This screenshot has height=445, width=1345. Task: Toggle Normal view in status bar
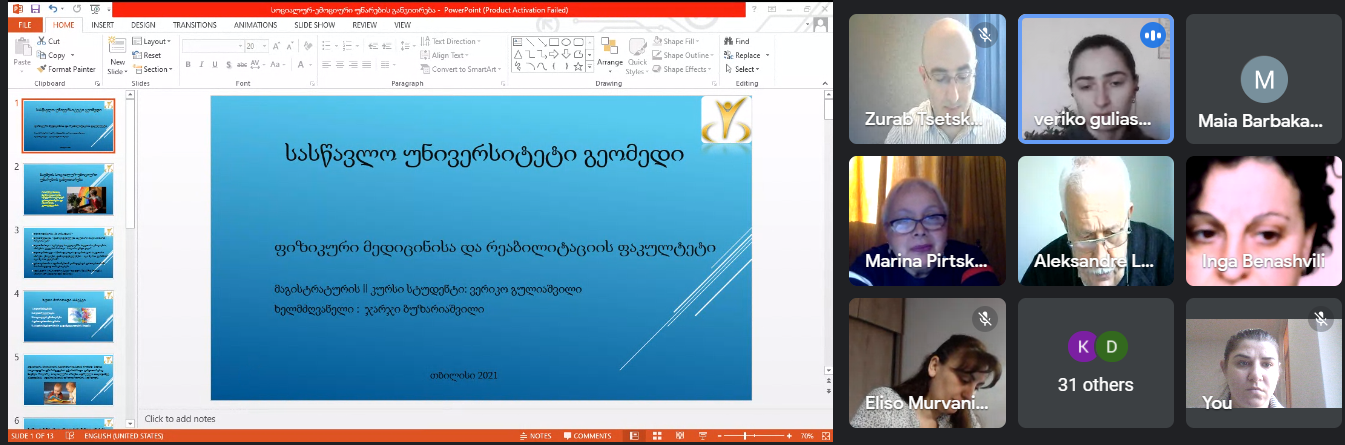coord(634,436)
